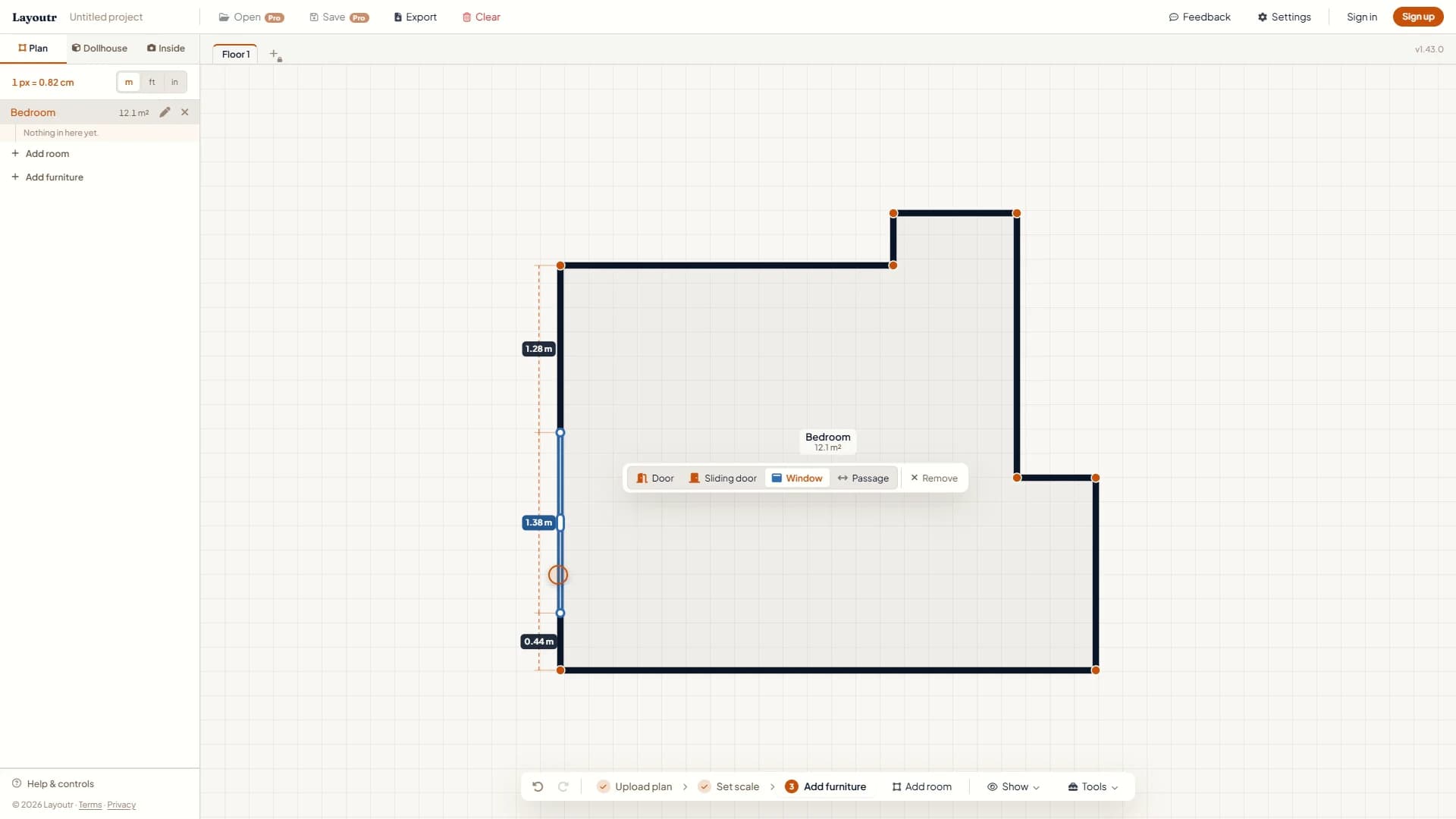
Task: Select the Floor 1 tab
Action: tap(235, 54)
